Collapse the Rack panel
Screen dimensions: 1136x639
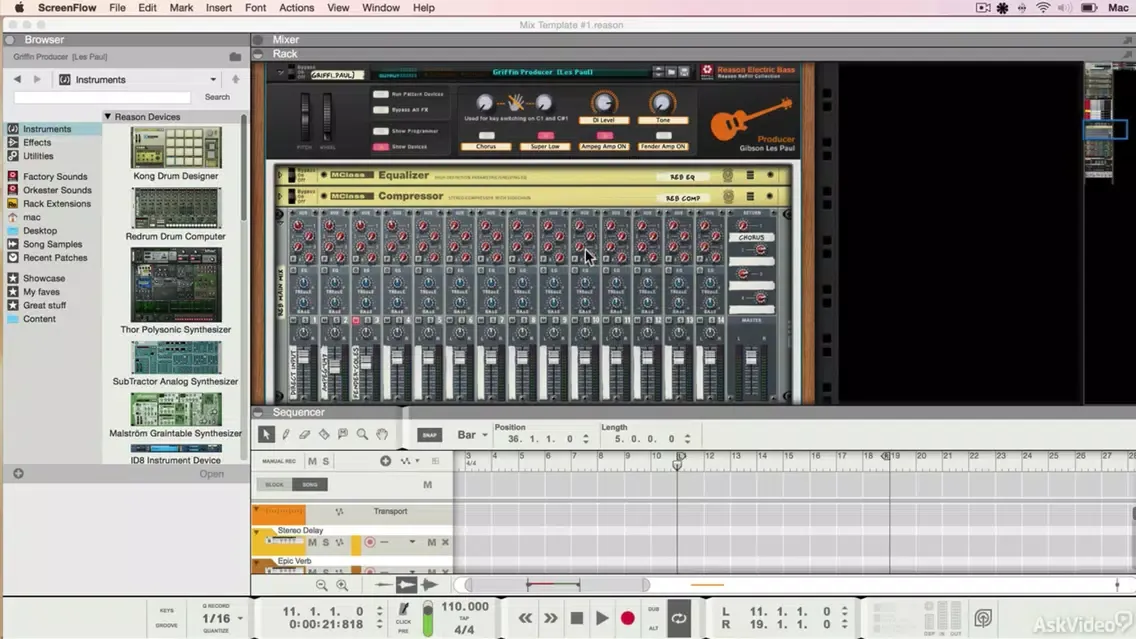coord(258,54)
